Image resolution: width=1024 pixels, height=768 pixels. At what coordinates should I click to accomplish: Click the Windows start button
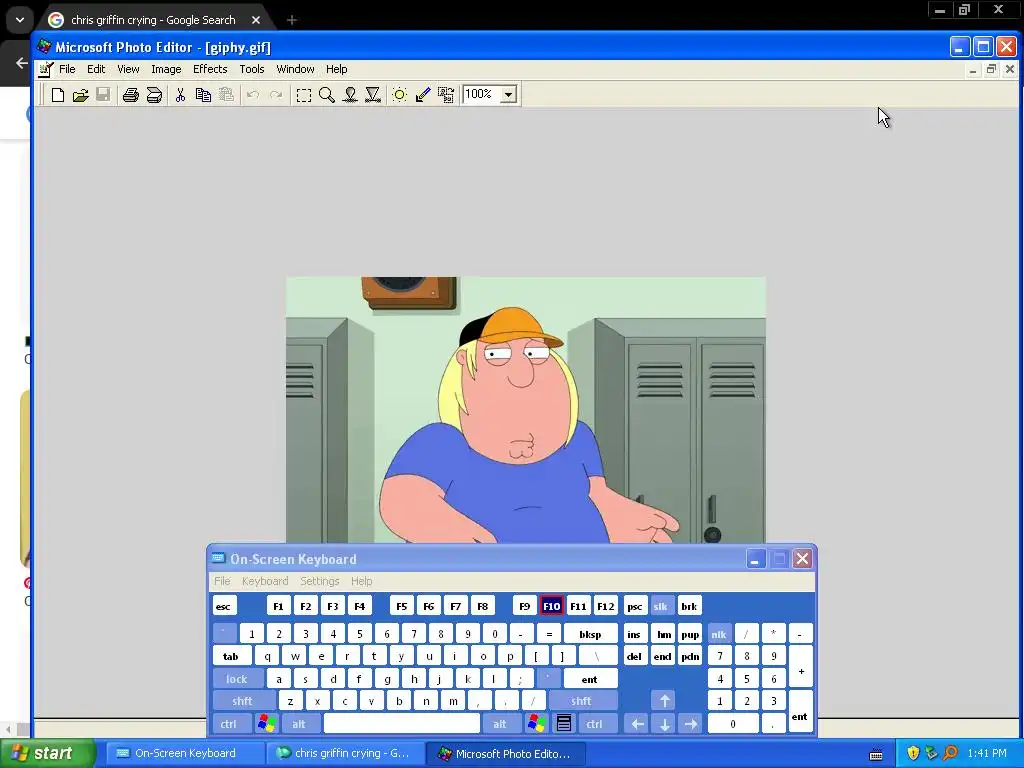[x=47, y=754]
